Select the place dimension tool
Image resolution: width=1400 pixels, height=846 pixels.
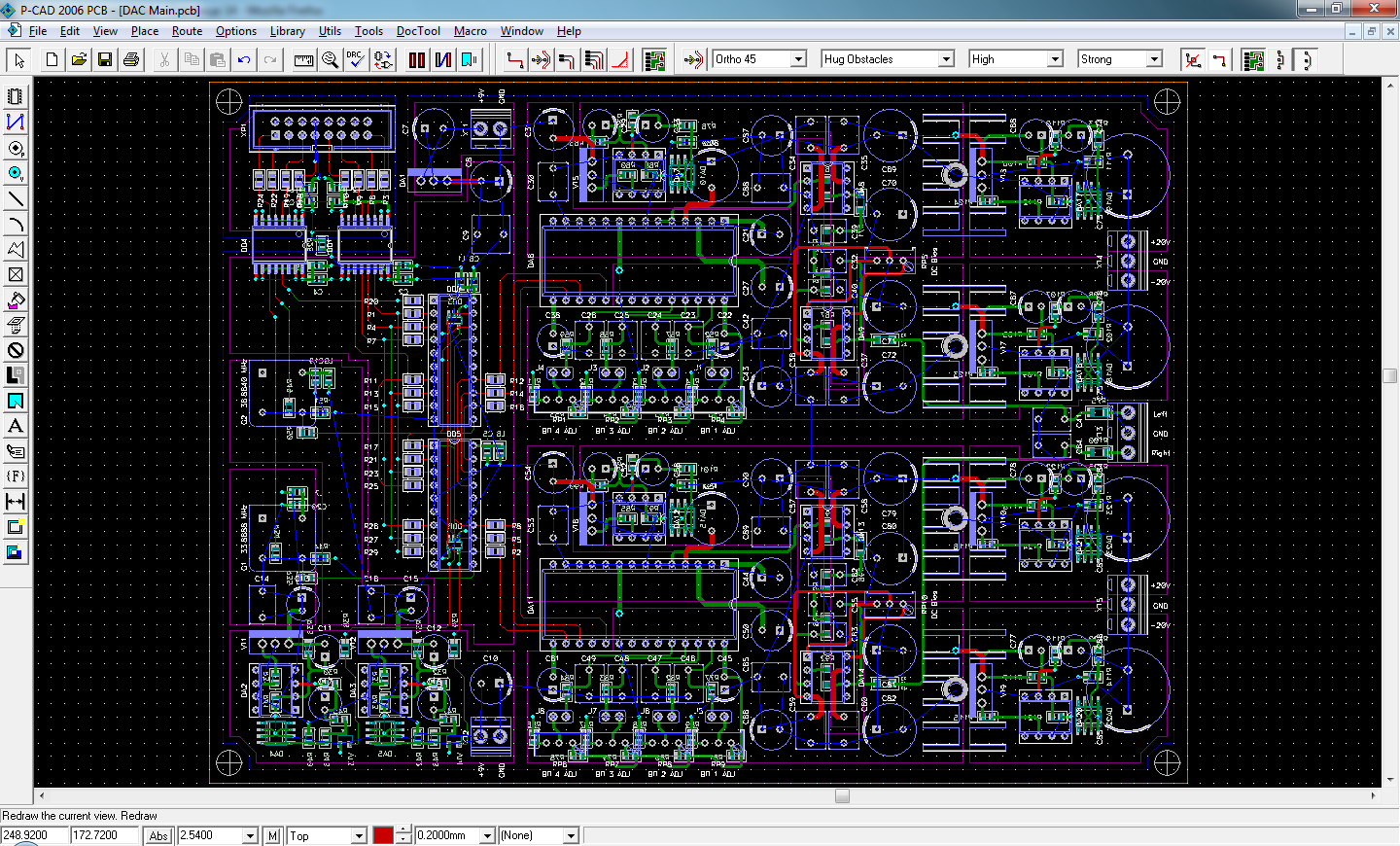(16, 502)
